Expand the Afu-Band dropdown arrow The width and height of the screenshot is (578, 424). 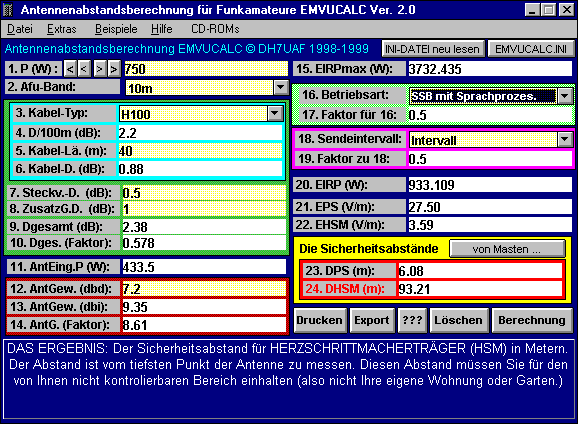[x=281, y=88]
